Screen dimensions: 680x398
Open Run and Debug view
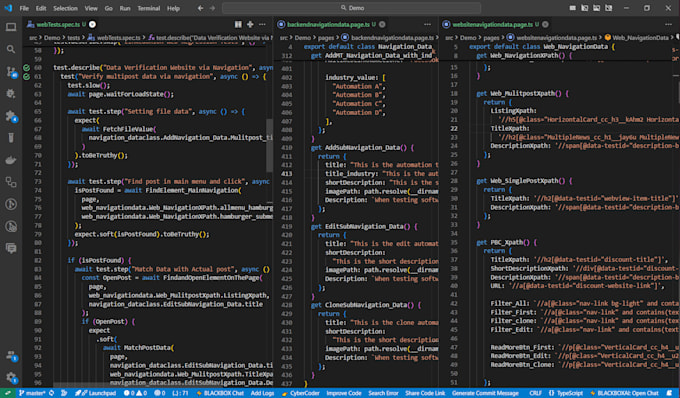(11, 94)
